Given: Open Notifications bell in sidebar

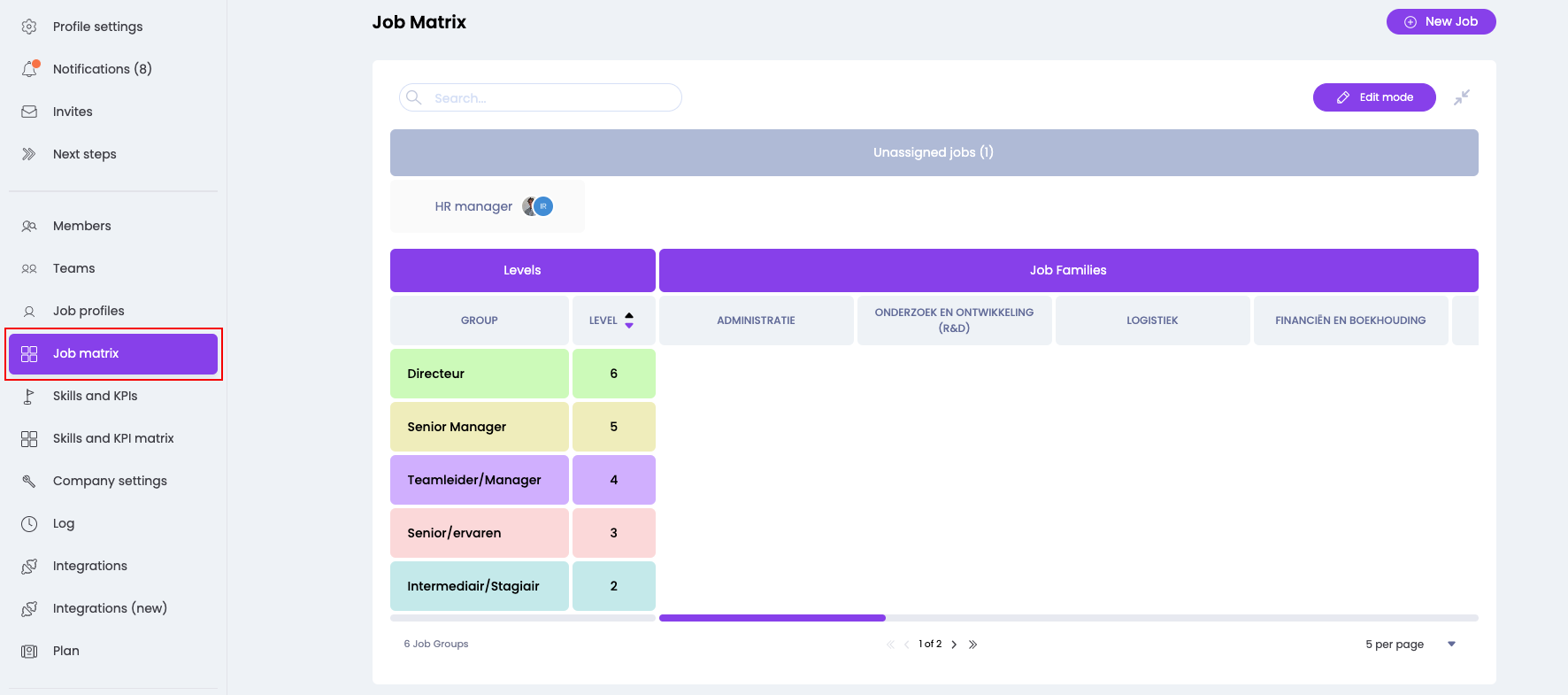Looking at the screenshot, I should (x=30, y=69).
